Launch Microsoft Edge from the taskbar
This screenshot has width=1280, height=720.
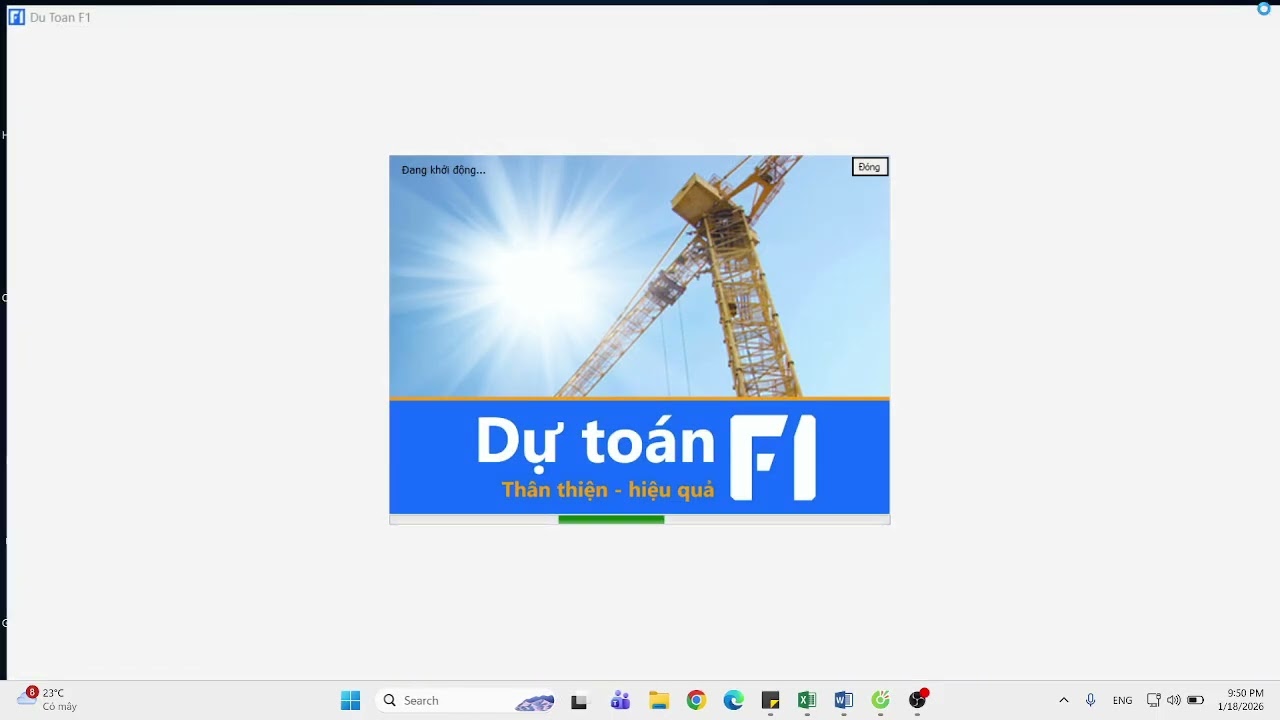[x=734, y=700]
